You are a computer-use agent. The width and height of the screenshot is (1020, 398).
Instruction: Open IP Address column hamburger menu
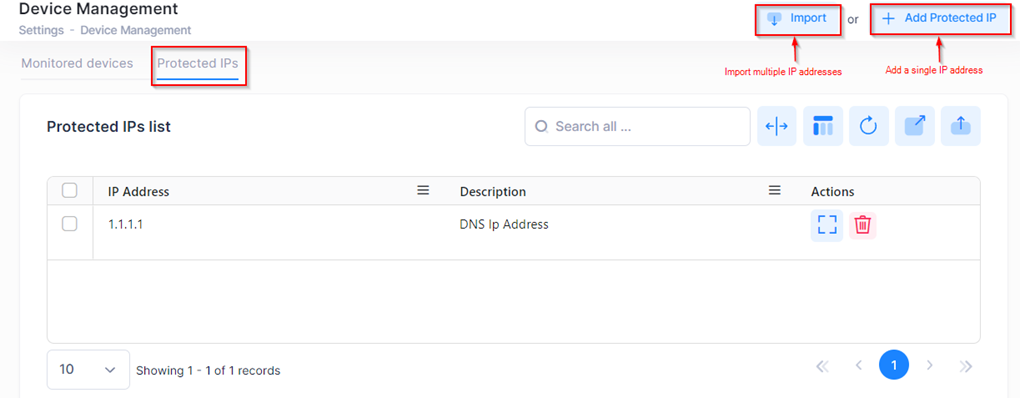pyautogui.click(x=423, y=191)
